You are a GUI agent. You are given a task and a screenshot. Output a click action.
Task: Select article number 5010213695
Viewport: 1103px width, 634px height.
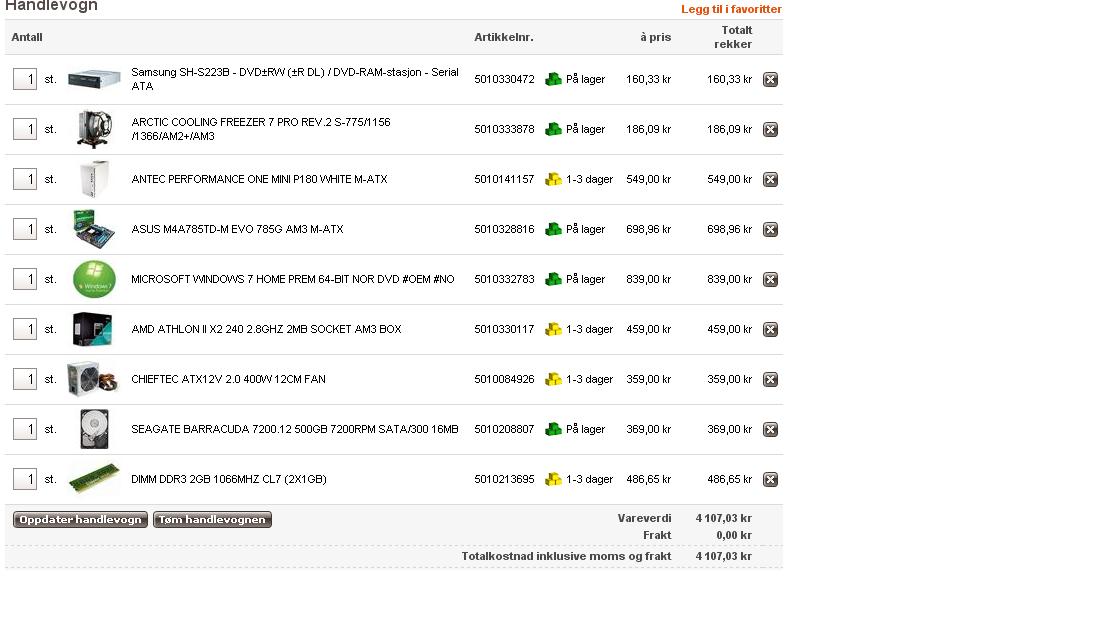(504, 479)
